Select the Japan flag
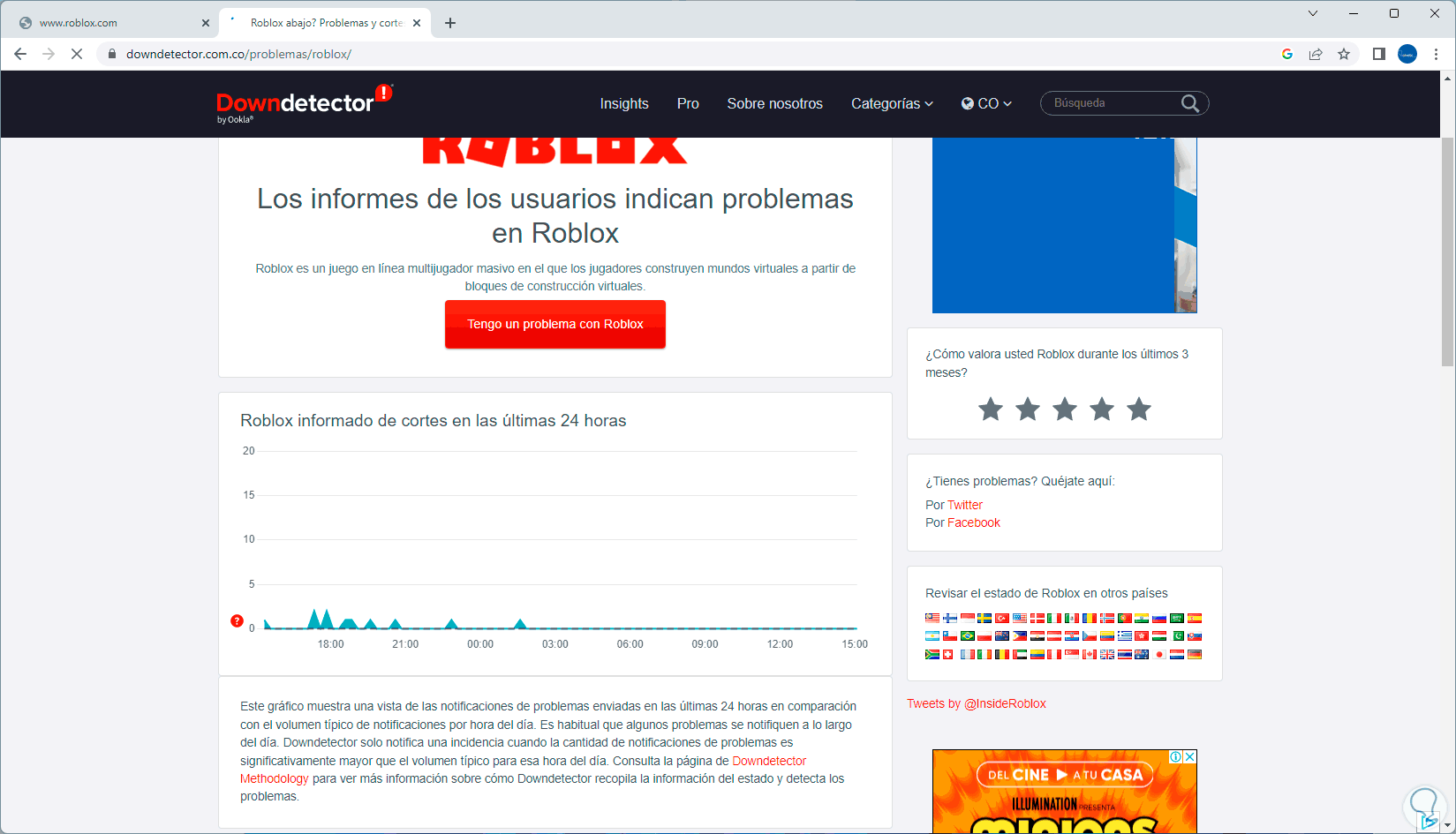Image resolution: width=1456 pixels, height=834 pixels. pyautogui.click(x=1159, y=654)
